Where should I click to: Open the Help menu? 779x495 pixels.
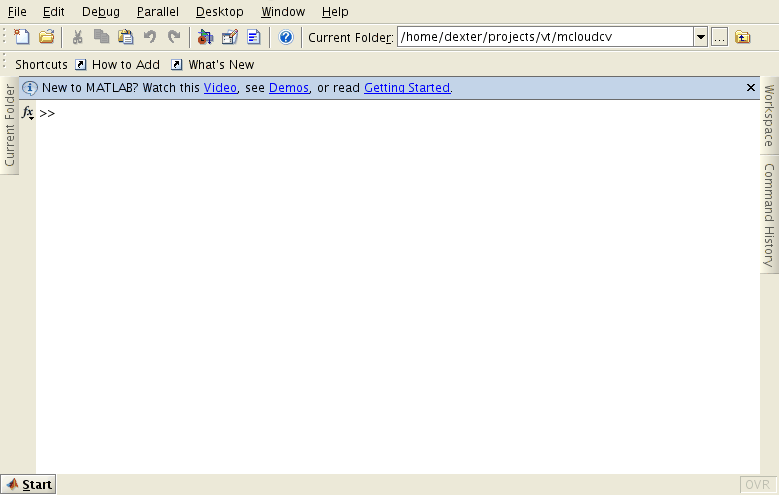pyautogui.click(x=335, y=11)
